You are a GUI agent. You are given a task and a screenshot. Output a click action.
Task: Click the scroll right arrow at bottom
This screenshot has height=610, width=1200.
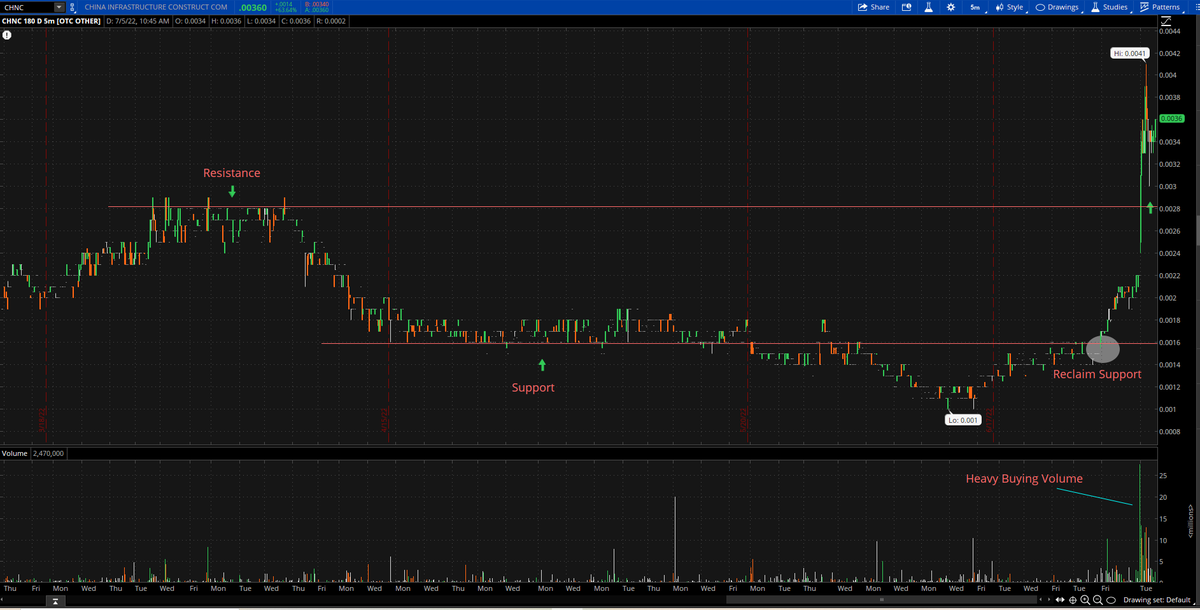1049,600
